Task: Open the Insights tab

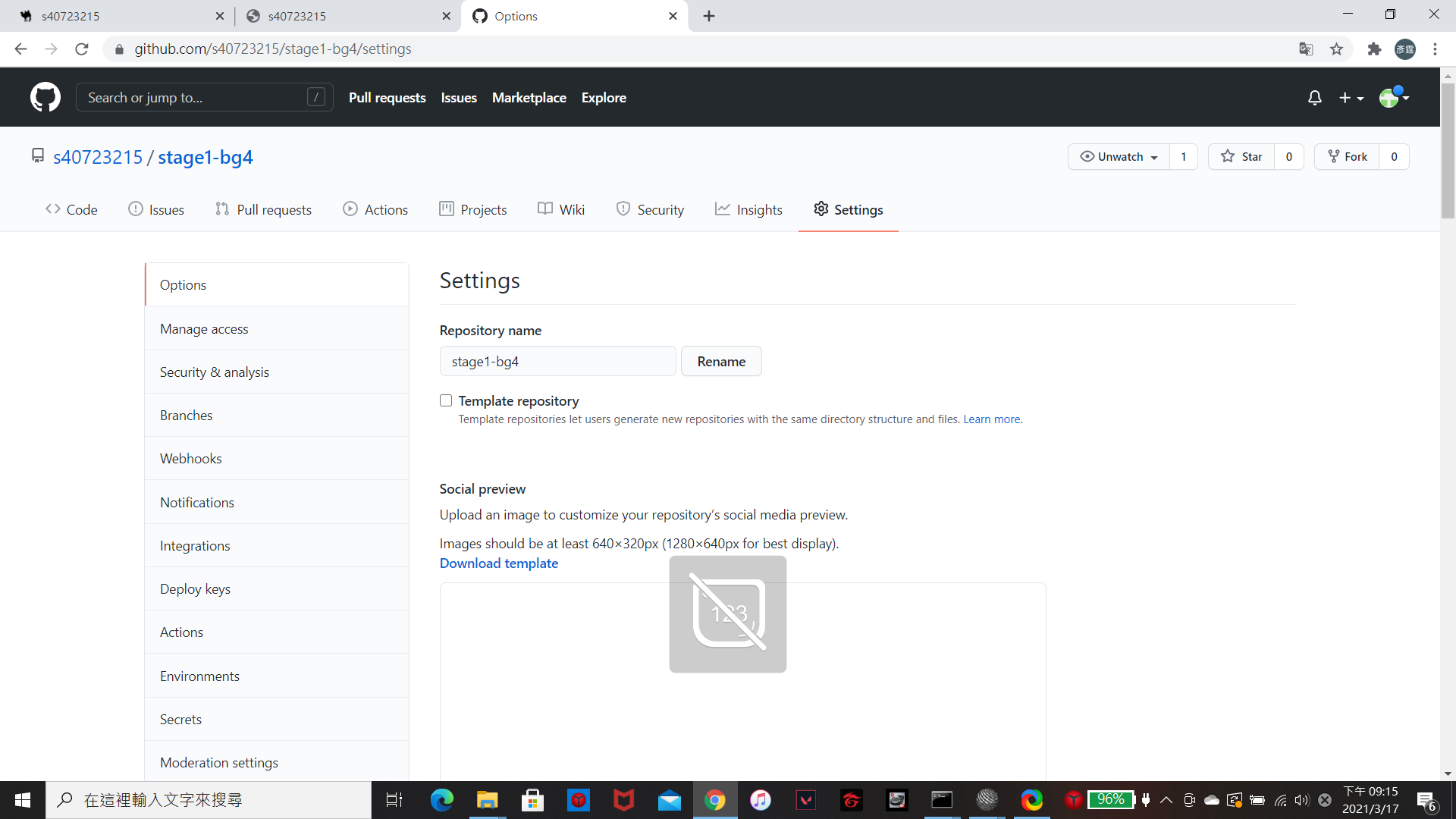Action: (x=748, y=209)
